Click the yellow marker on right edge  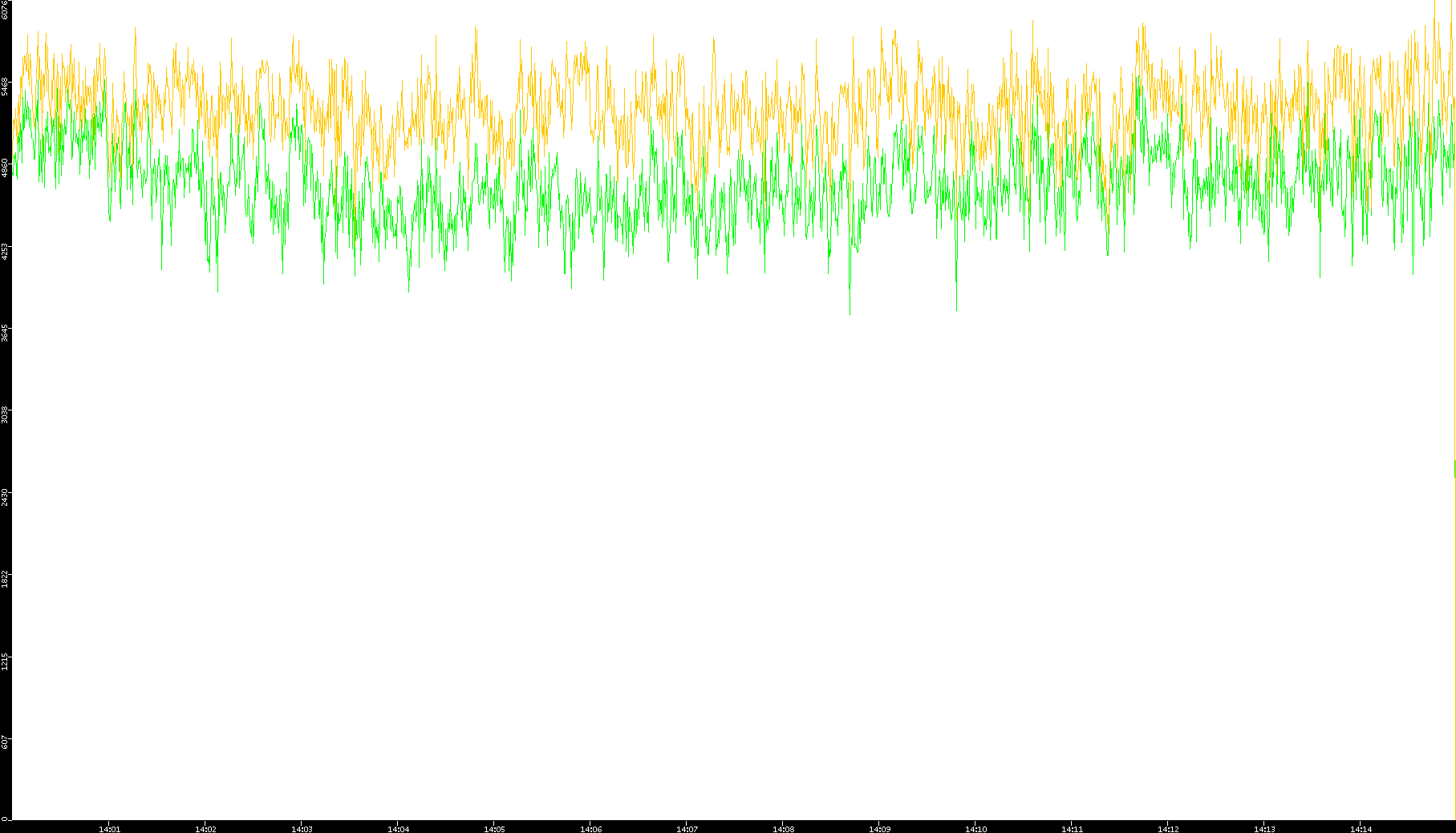(x=1454, y=469)
